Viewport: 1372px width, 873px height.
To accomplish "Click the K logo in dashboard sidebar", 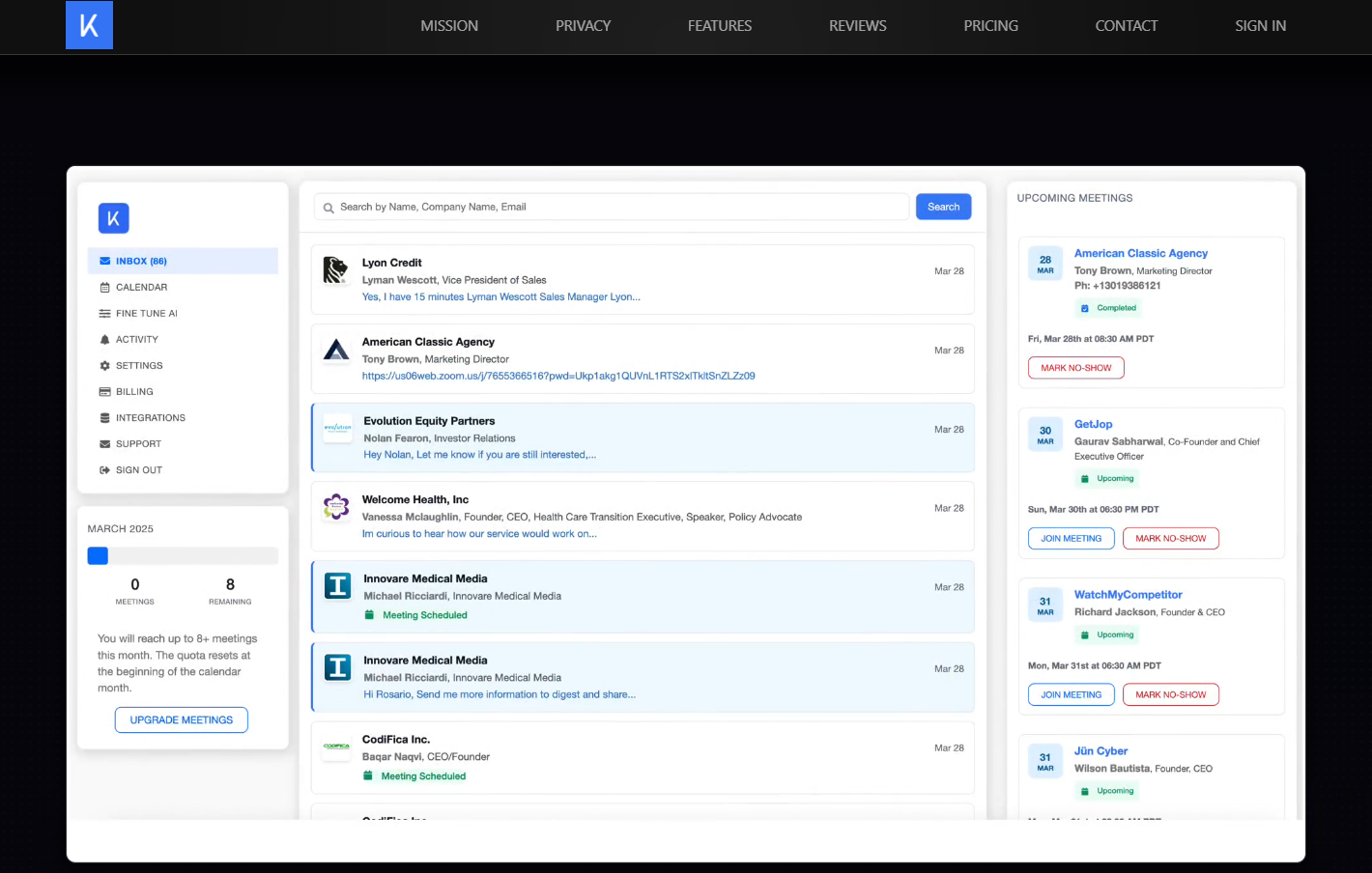I will 113,218.
